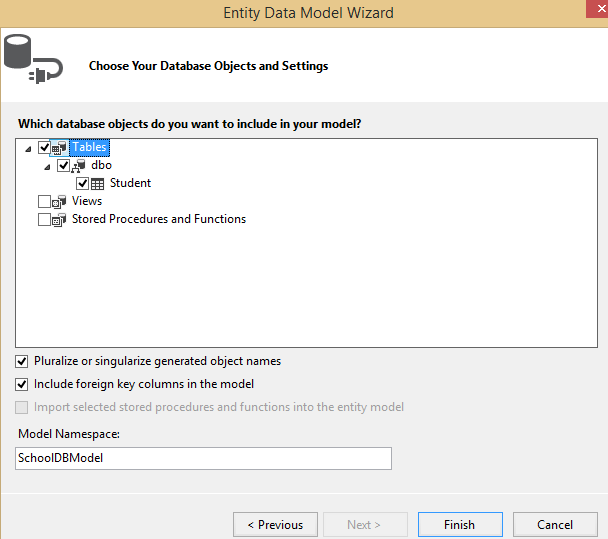This screenshot has height=539, width=608.
Task: Select Stored Procedures and Functions label
Action: pos(159,219)
